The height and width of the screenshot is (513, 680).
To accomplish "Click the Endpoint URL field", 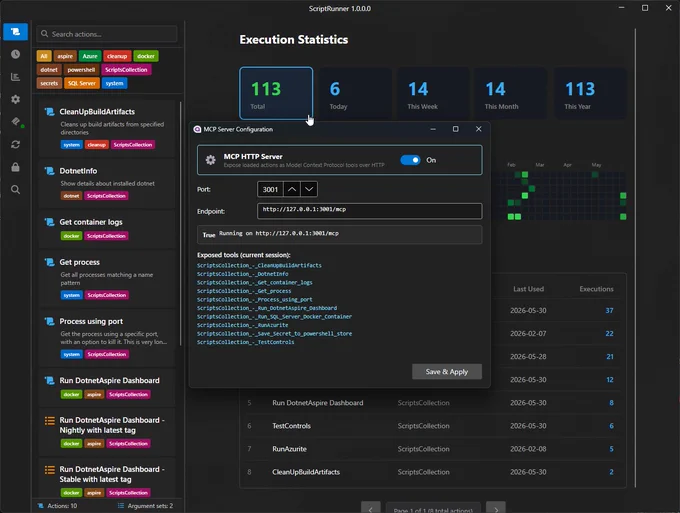I will pyautogui.click(x=369, y=211).
